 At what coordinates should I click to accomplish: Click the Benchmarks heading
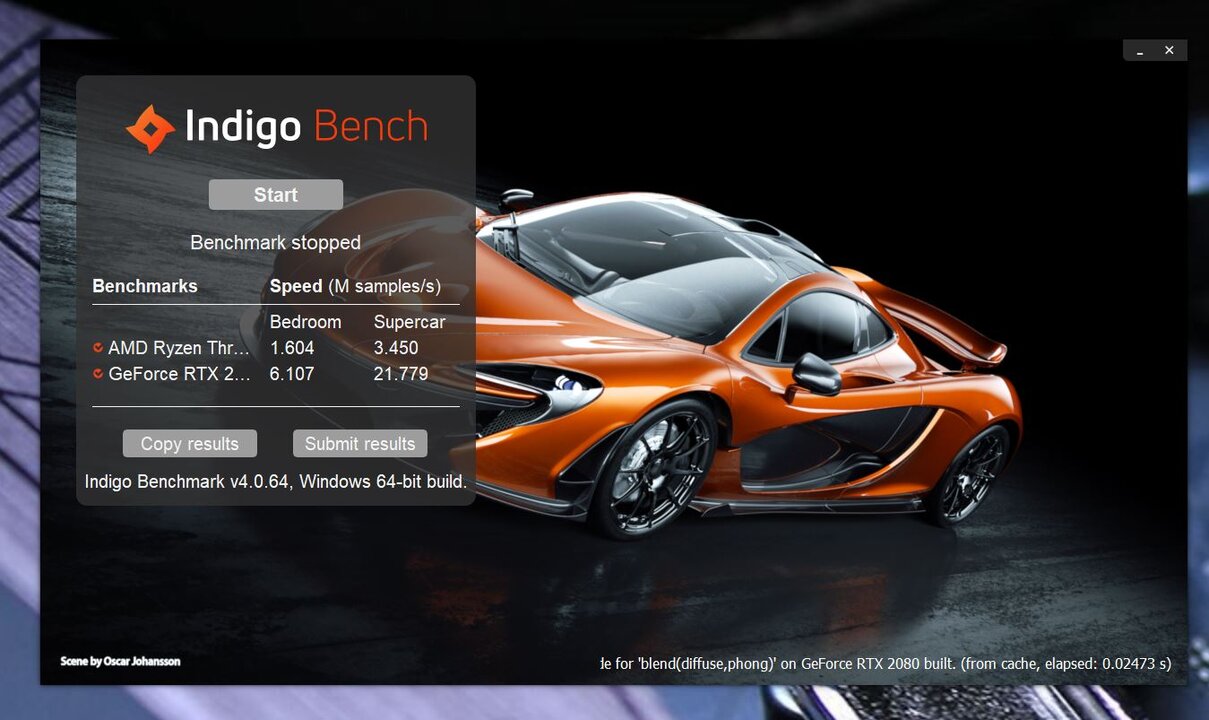point(145,286)
